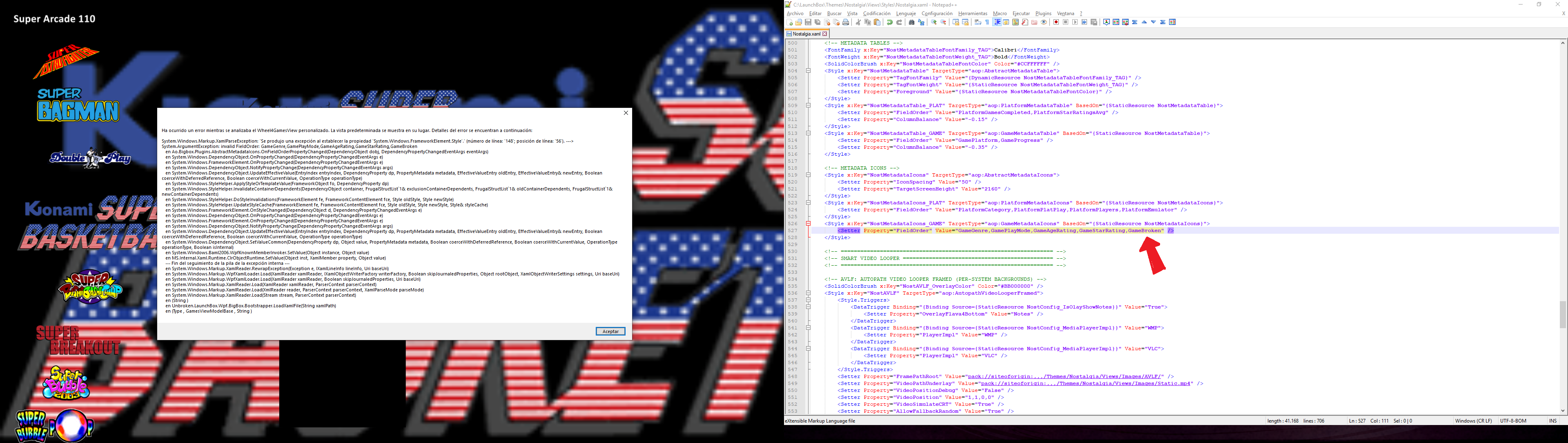Image resolution: width=1568 pixels, height=443 pixels.
Task: Undo with the green arrow icon
Action: (890, 22)
